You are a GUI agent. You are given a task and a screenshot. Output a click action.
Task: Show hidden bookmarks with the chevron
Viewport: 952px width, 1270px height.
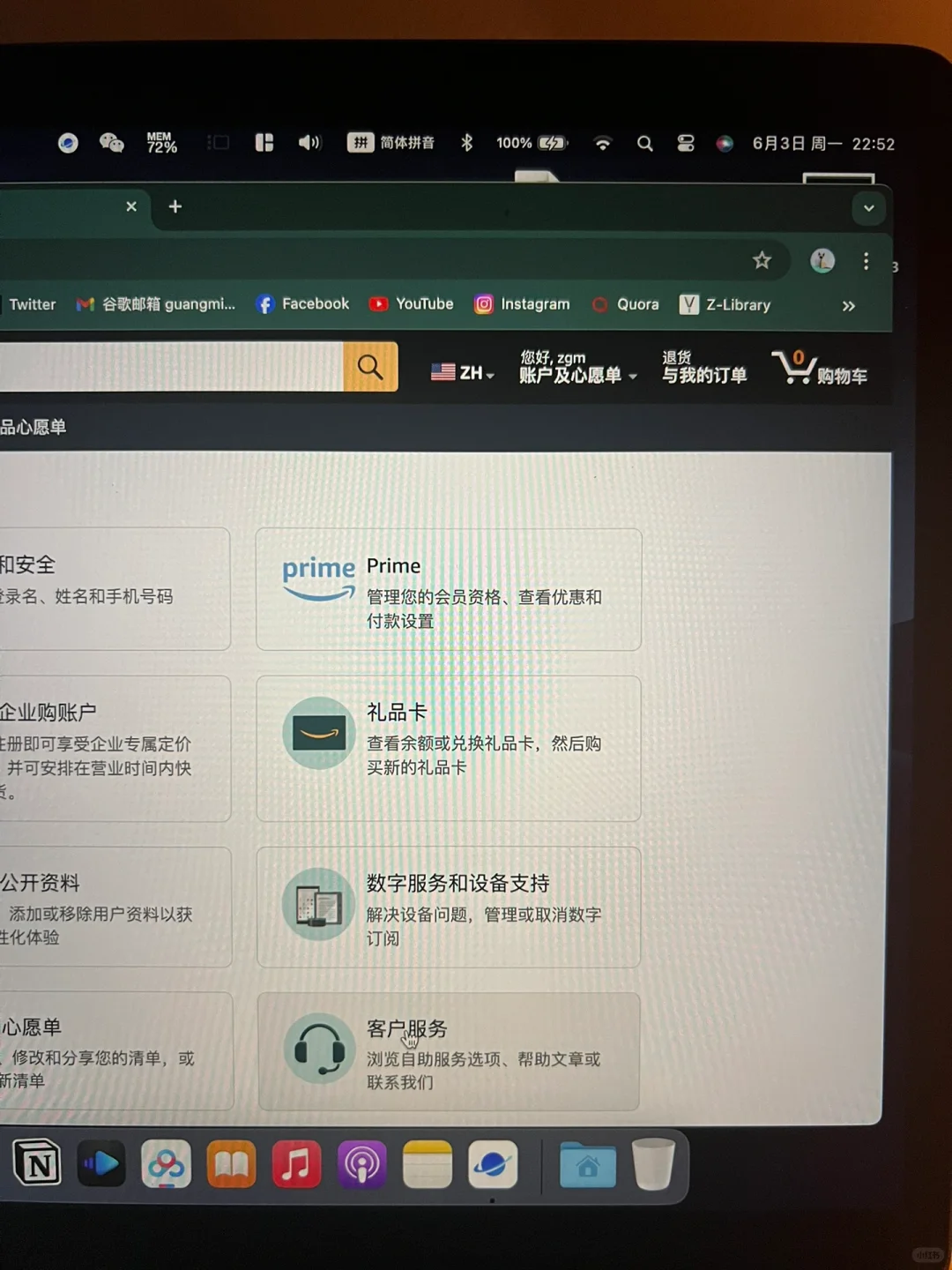click(x=848, y=306)
